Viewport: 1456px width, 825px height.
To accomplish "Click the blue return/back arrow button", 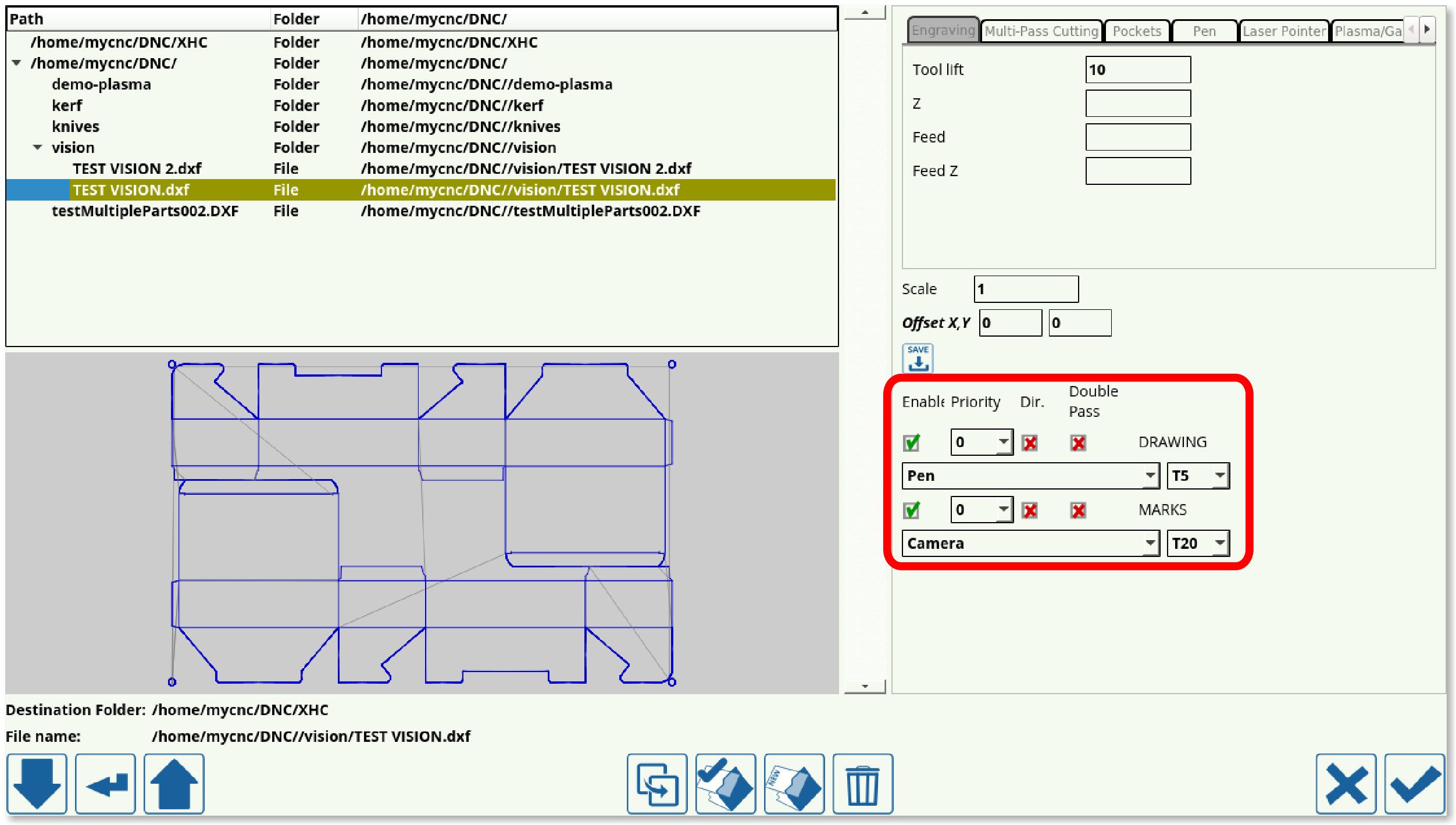I will 105,783.
